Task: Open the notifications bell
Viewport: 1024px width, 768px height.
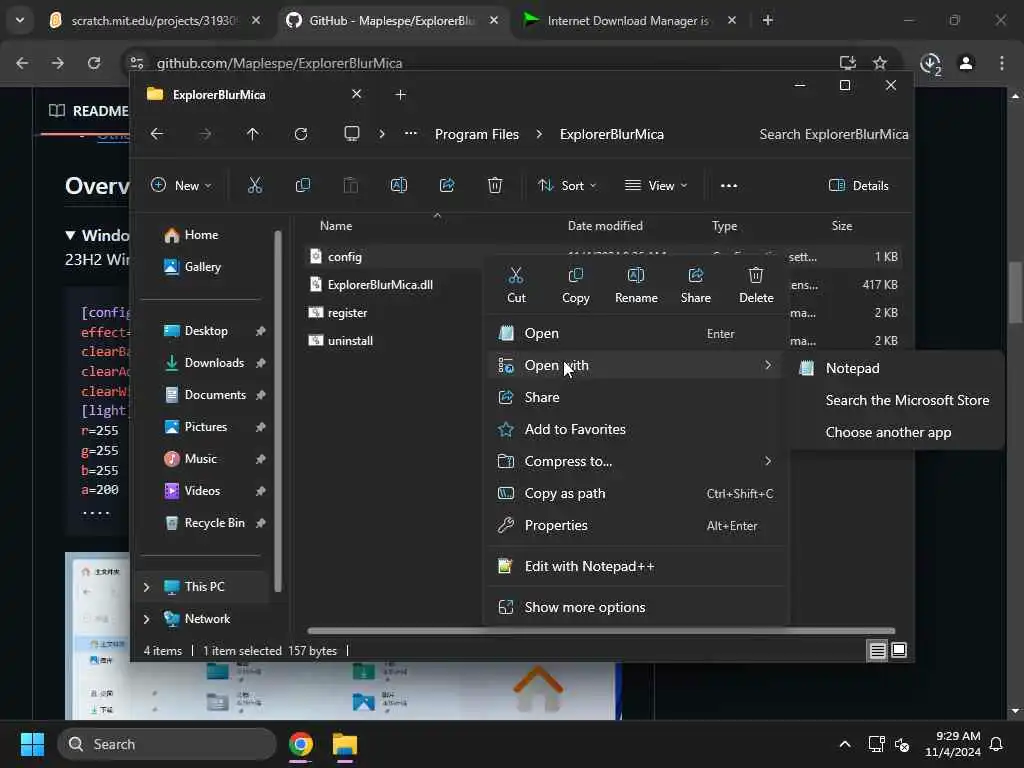Action: [x=997, y=744]
